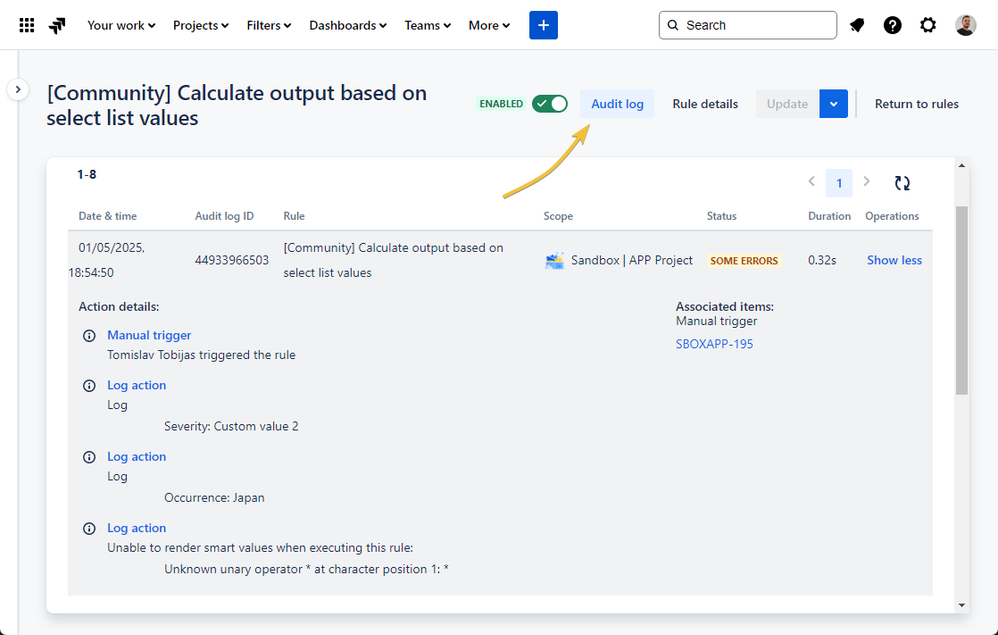Open the Your work menu
The width and height of the screenshot is (998, 635).
coord(121,25)
